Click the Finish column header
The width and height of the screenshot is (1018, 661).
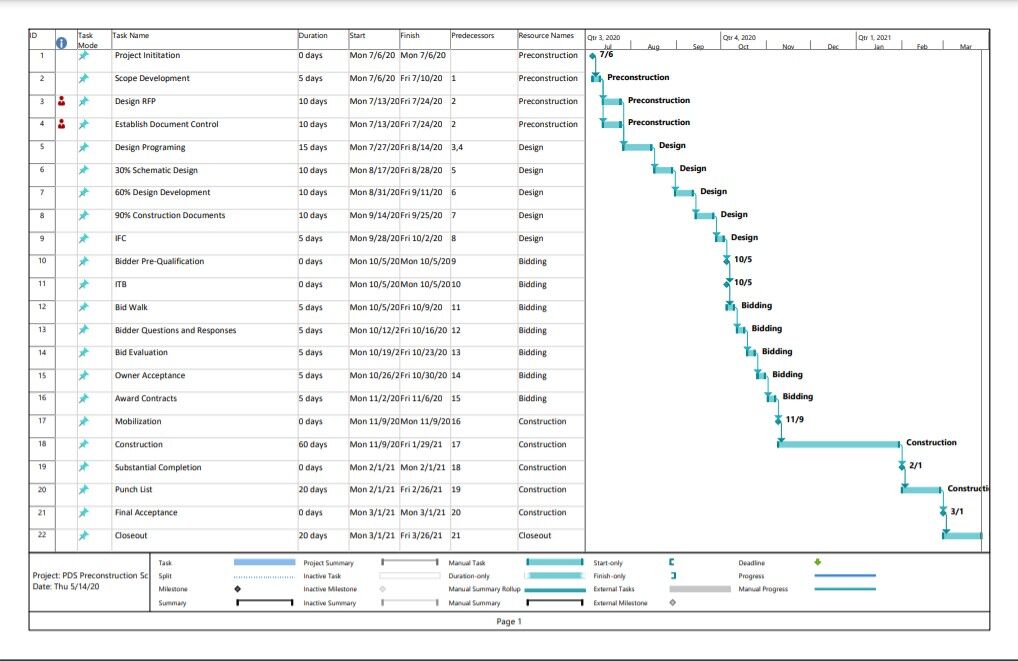point(410,36)
